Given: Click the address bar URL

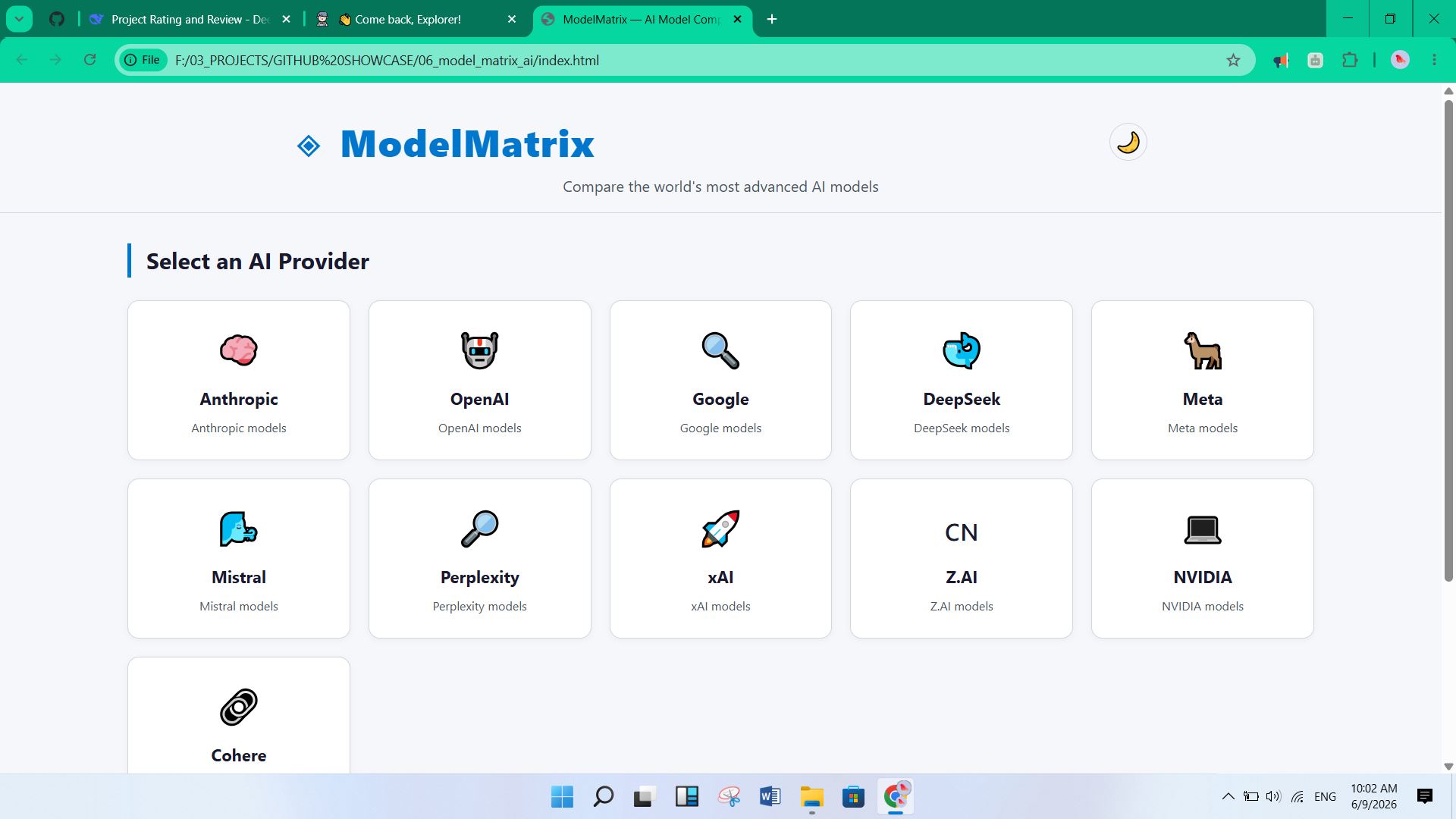Looking at the screenshot, I should pyautogui.click(x=387, y=61).
